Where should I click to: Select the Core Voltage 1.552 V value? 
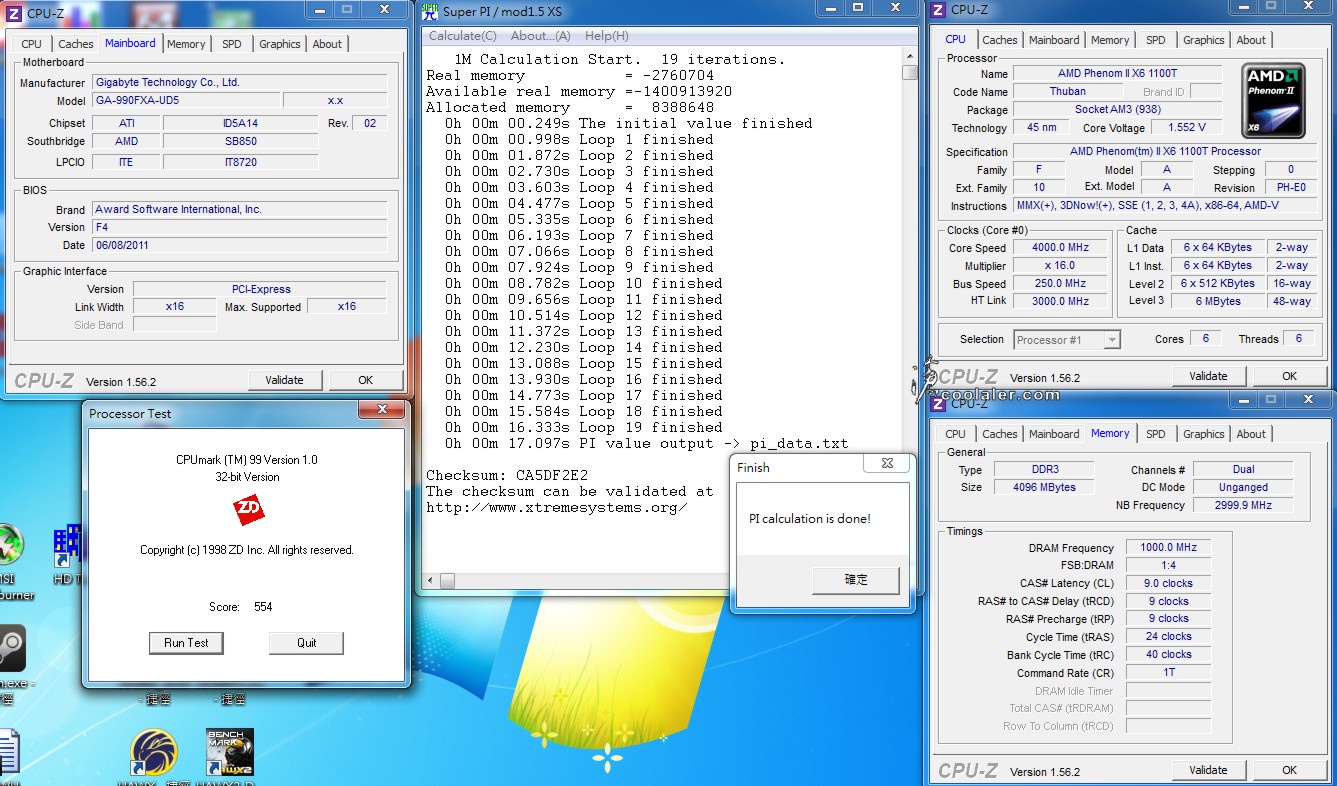pos(1187,128)
